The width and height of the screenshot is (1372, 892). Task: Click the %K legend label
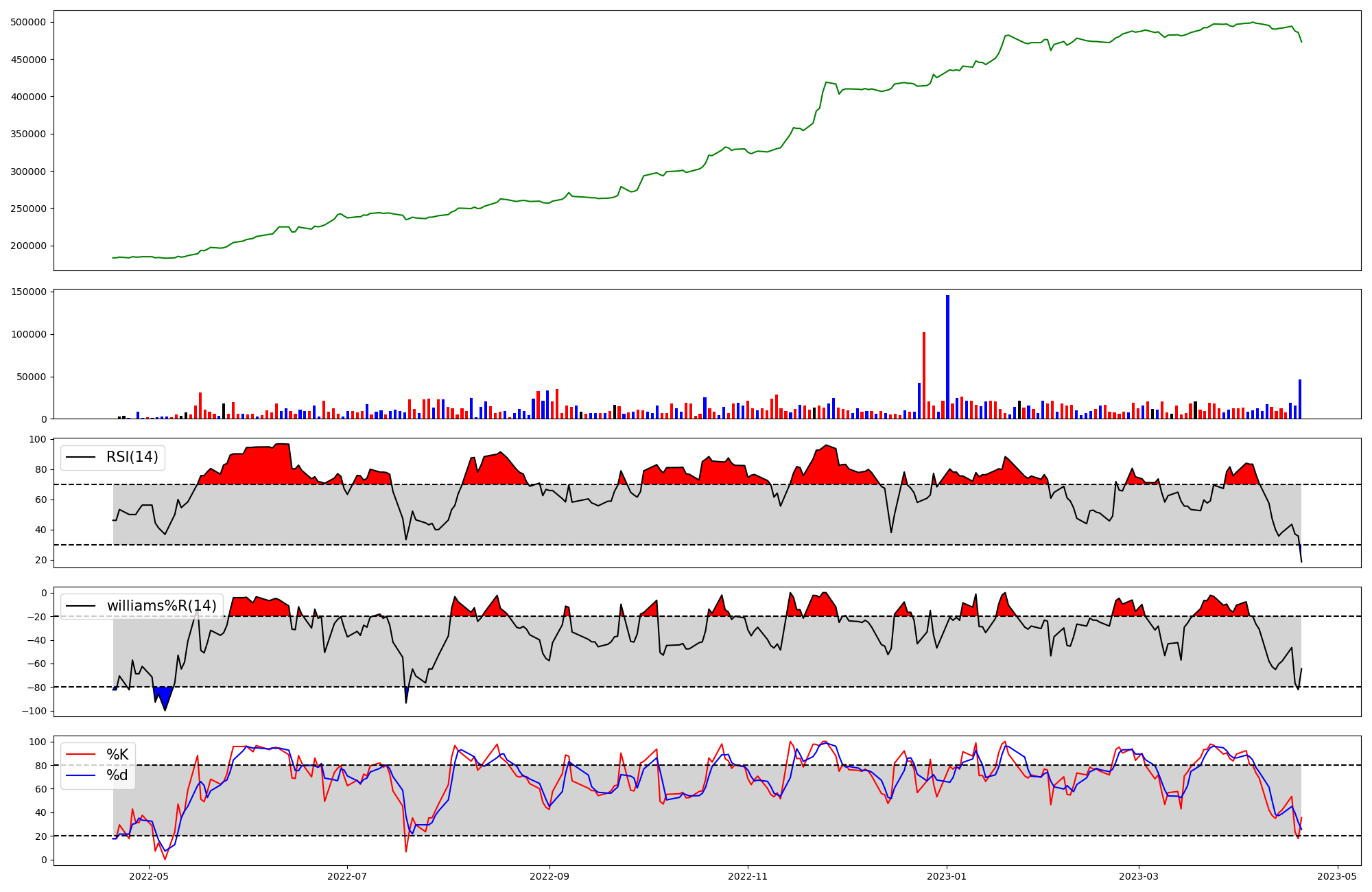pos(117,755)
